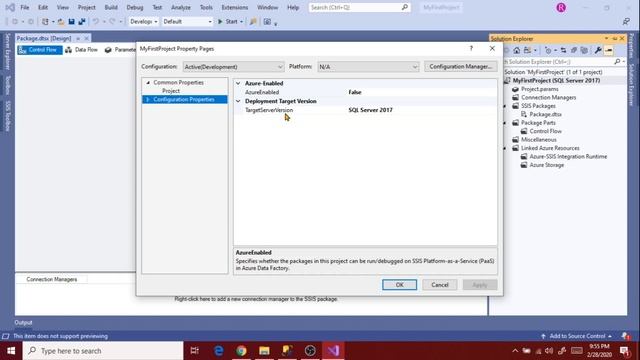Open the notification center icon
The width and height of the screenshot is (640, 360).
point(624,351)
